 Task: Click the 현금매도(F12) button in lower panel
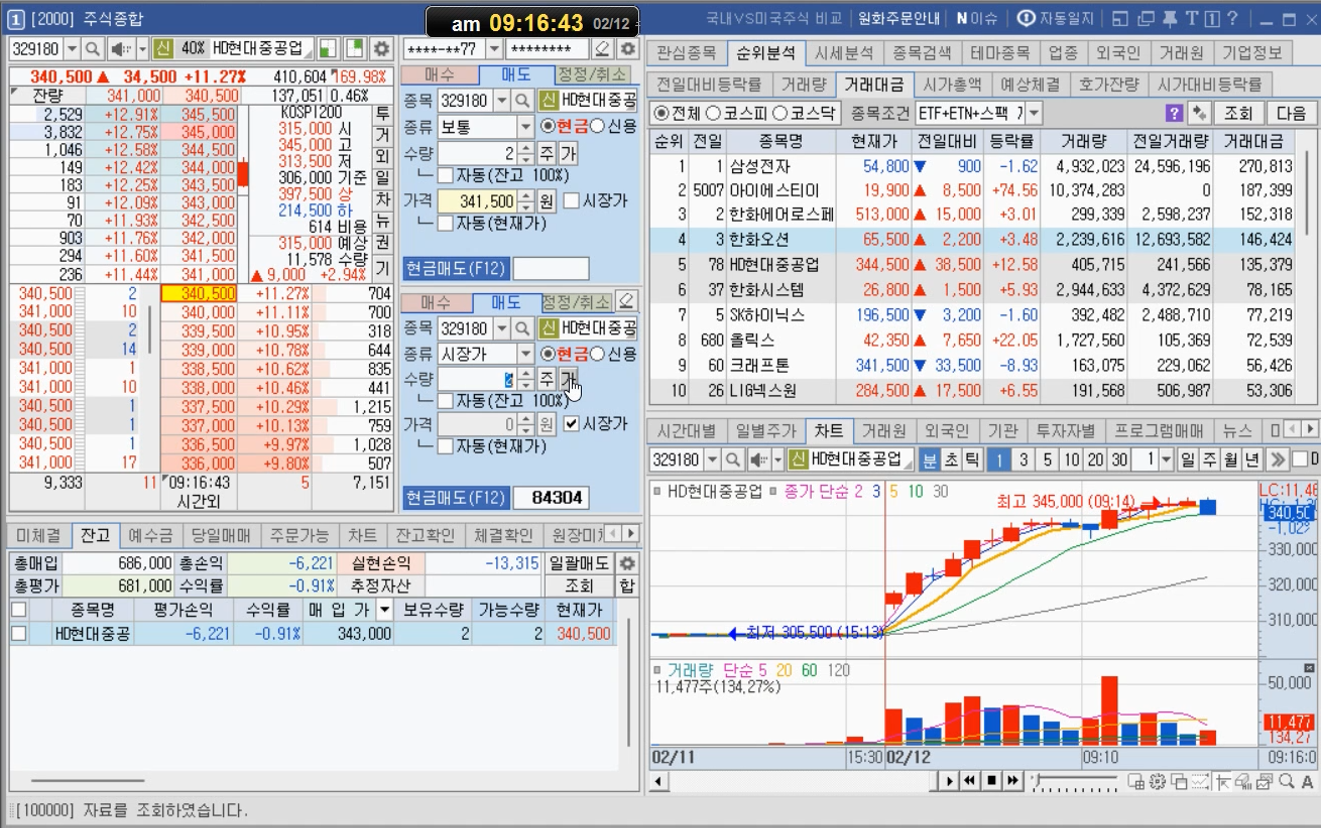[456, 497]
